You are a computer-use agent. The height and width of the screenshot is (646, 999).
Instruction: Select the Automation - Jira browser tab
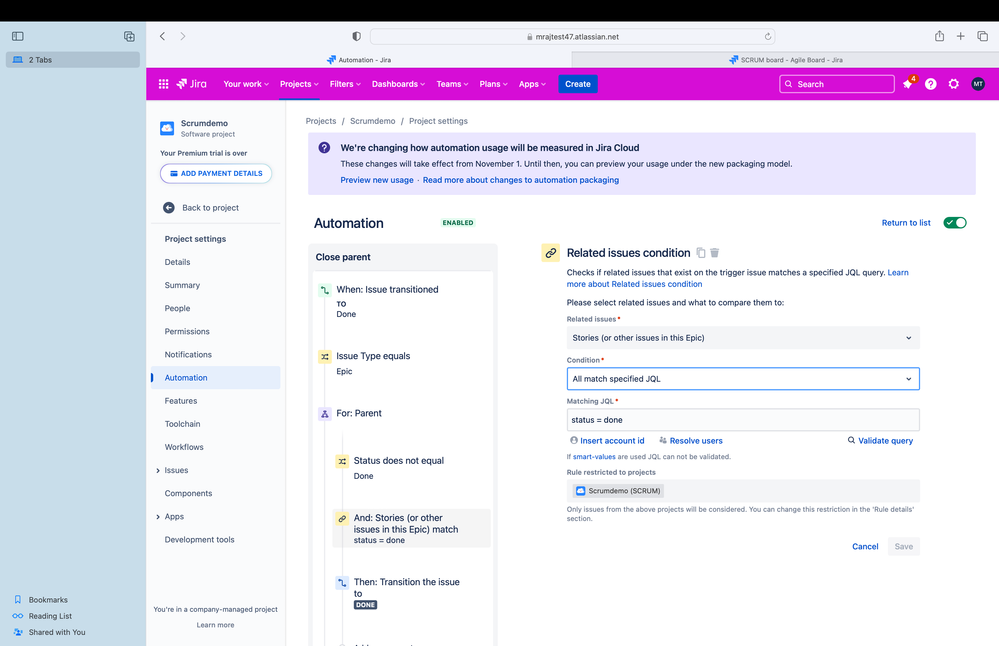pyautogui.click(x=359, y=60)
